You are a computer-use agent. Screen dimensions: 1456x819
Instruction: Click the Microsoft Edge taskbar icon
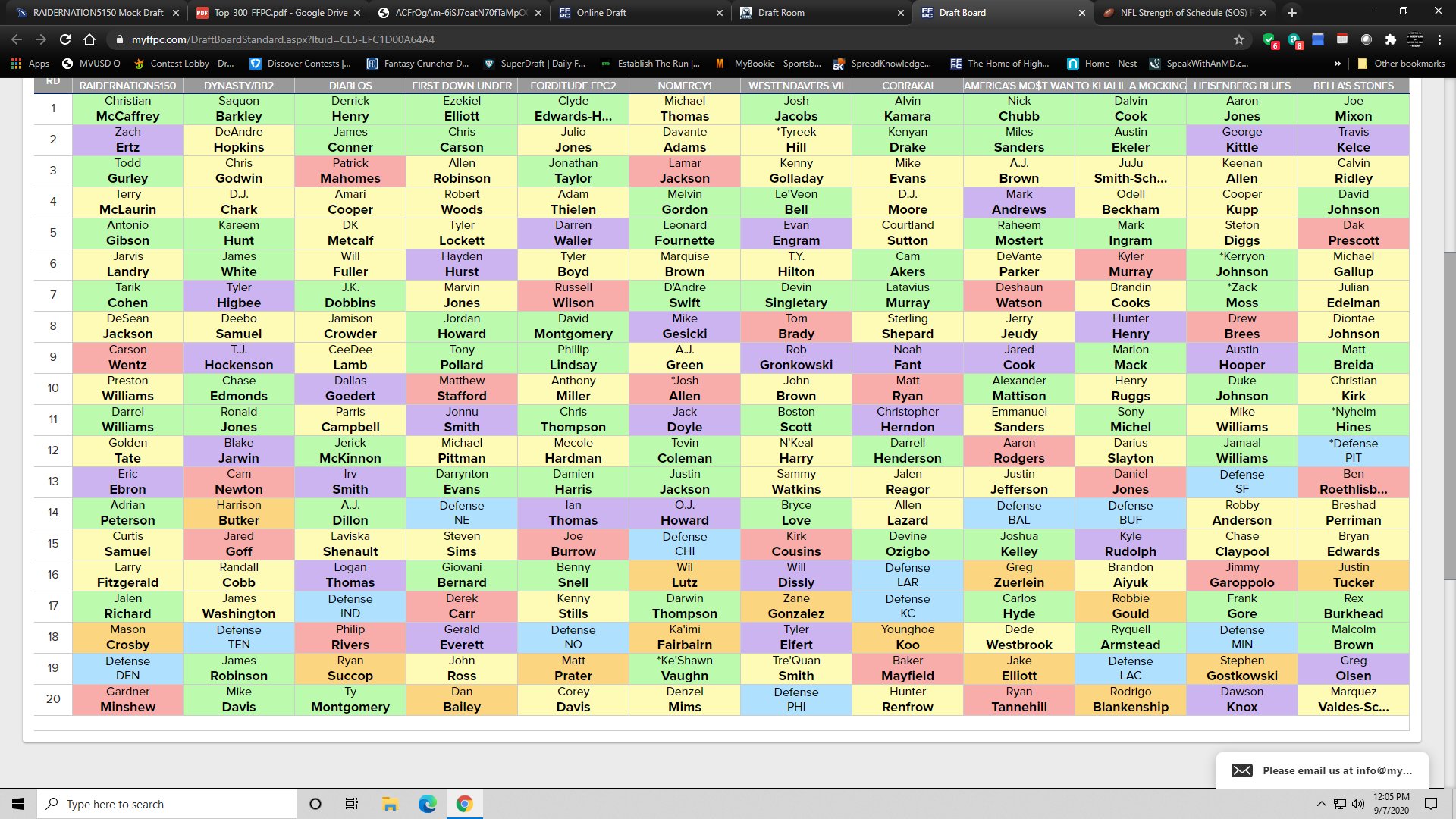[427, 804]
